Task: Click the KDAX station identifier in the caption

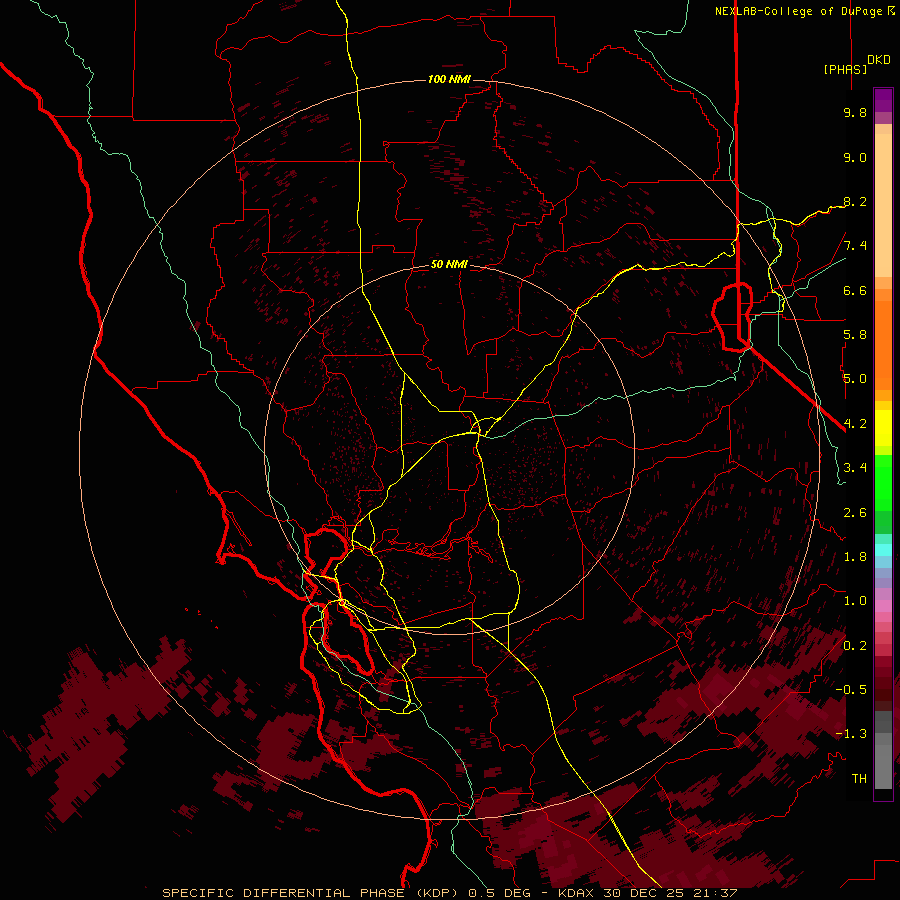Action: (x=577, y=893)
